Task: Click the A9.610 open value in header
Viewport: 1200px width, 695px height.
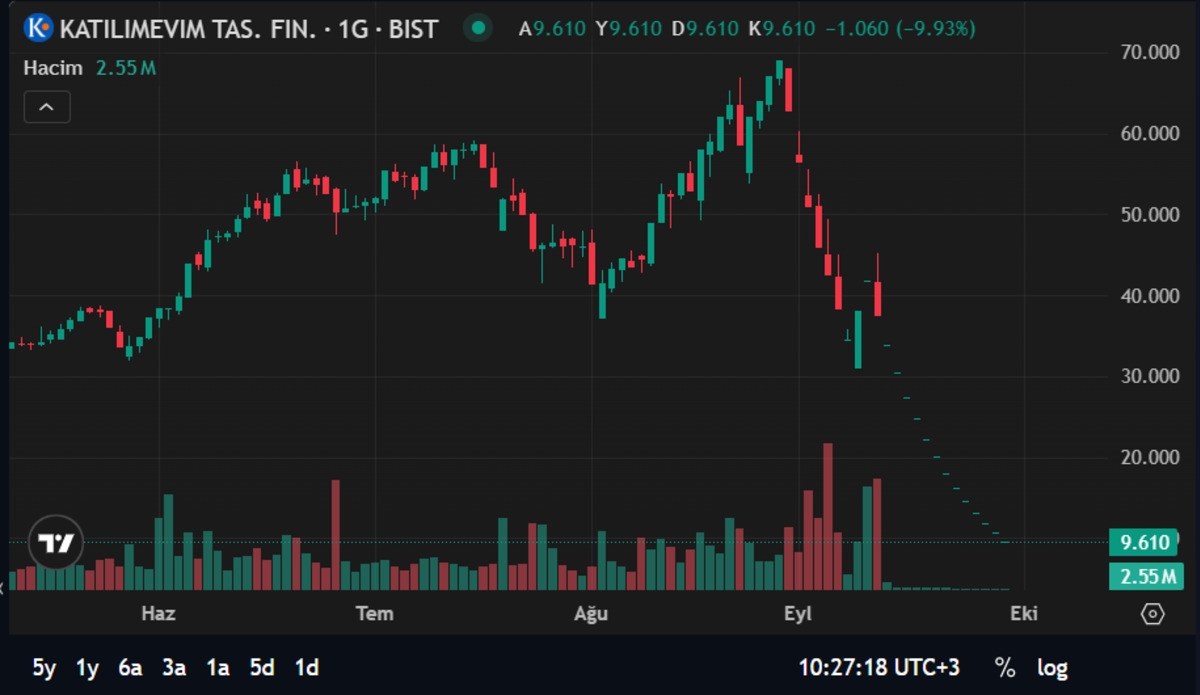Action: [x=552, y=28]
